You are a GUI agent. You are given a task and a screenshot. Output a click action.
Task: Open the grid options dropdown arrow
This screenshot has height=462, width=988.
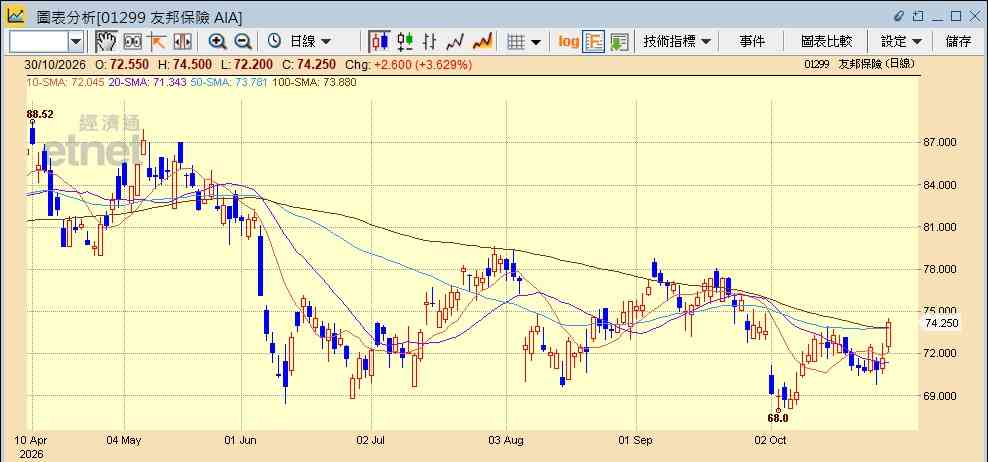click(x=536, y=42)
